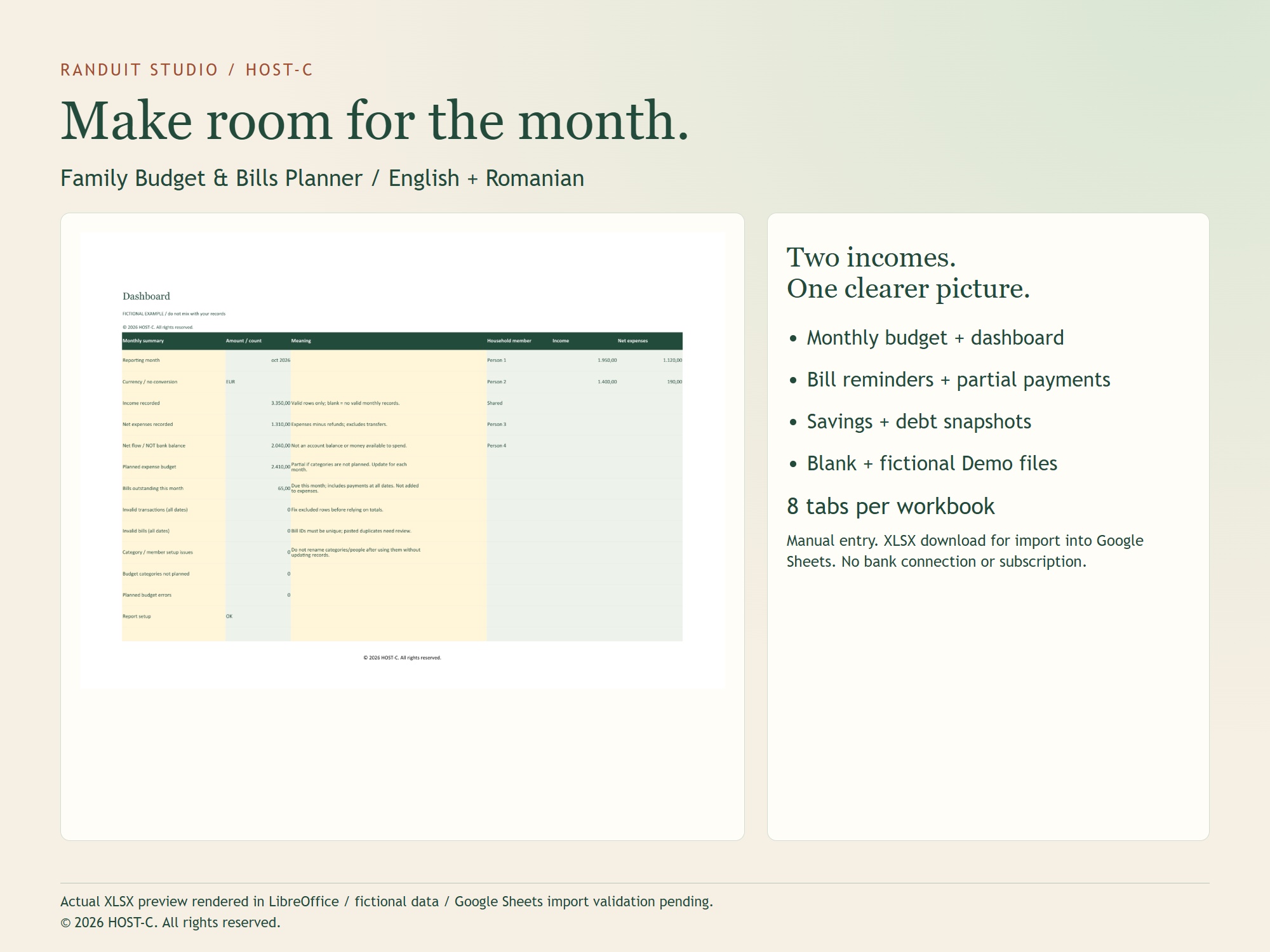This screenshot has height=952, width=1270.
Task: Select the 'Invalid bills (all dates)' row label
Action: coord(146,531)
